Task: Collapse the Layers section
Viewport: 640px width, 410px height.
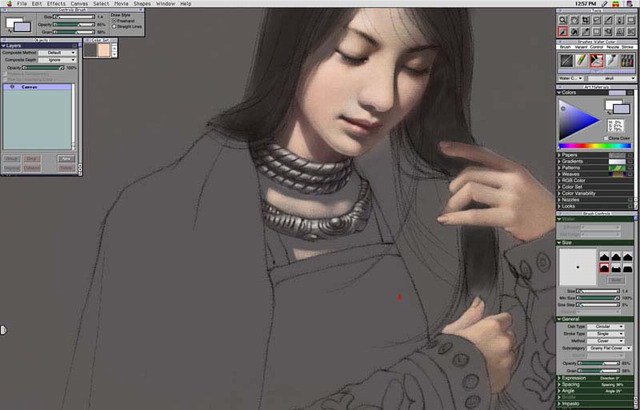Action: click(x=4, y=46)
